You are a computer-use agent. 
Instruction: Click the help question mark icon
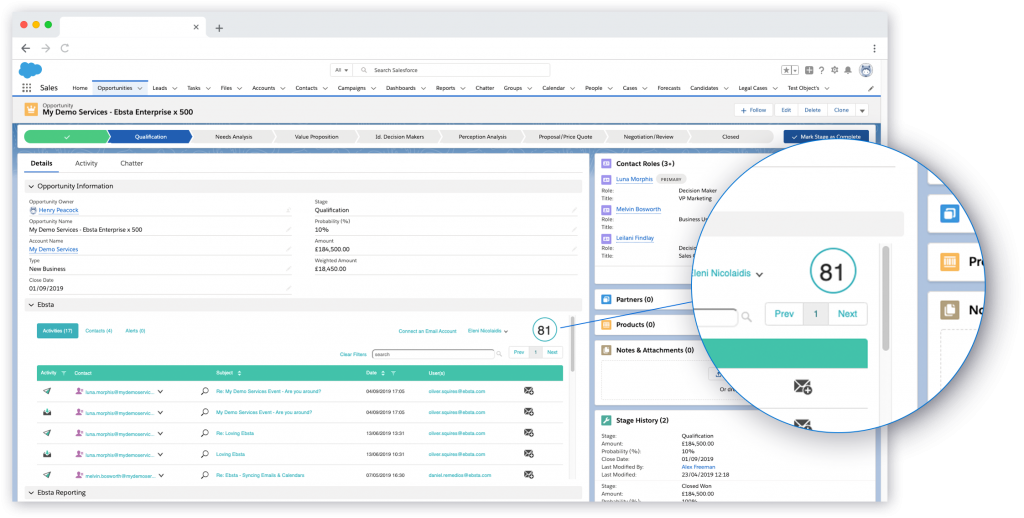[x=821, y=70]
